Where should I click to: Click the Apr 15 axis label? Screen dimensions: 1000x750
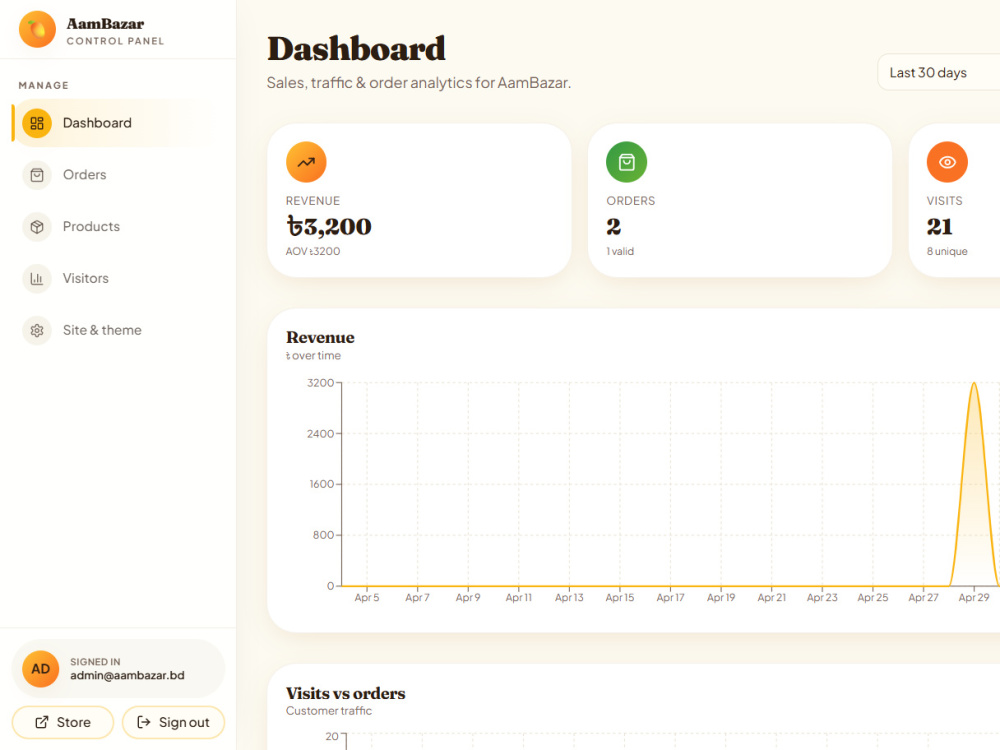click(x=620, y=598)
